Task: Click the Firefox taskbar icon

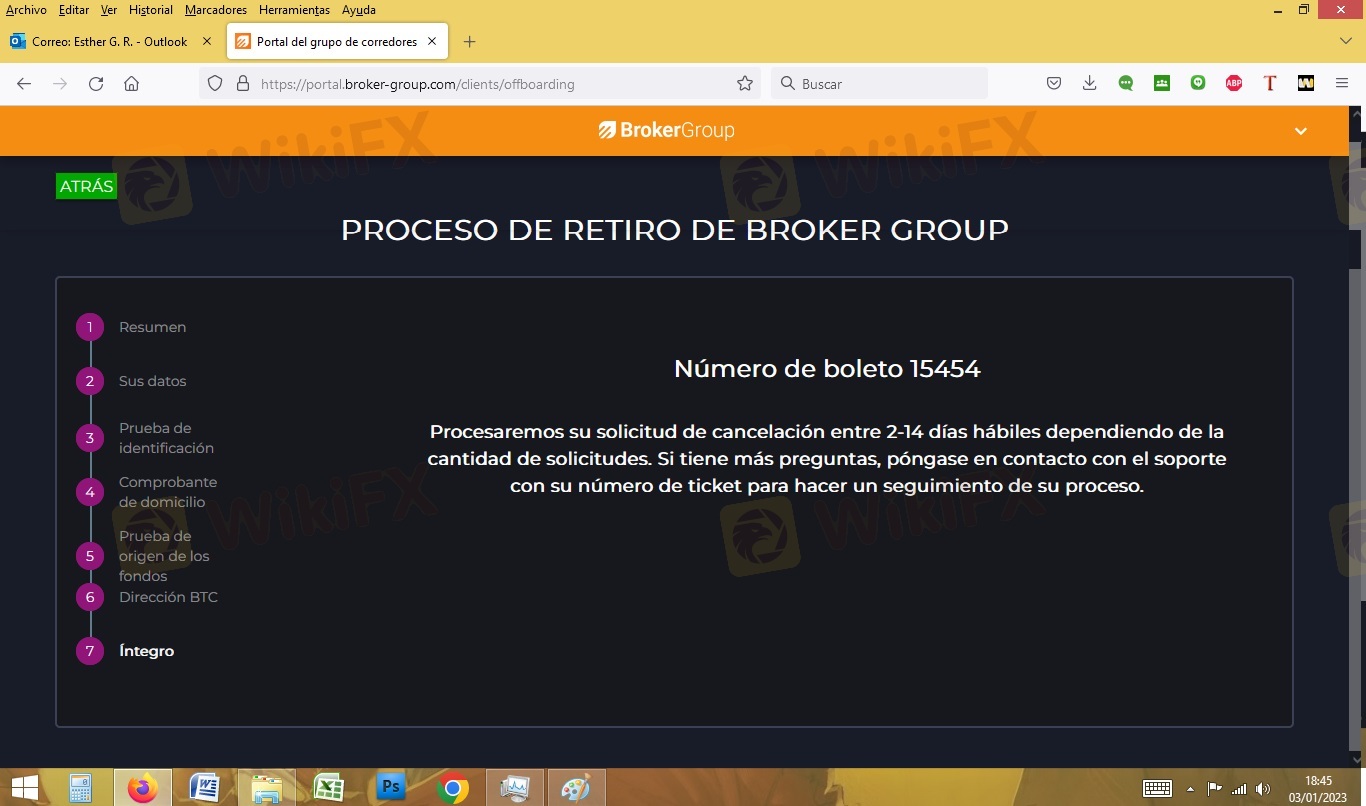Action: 142,788
